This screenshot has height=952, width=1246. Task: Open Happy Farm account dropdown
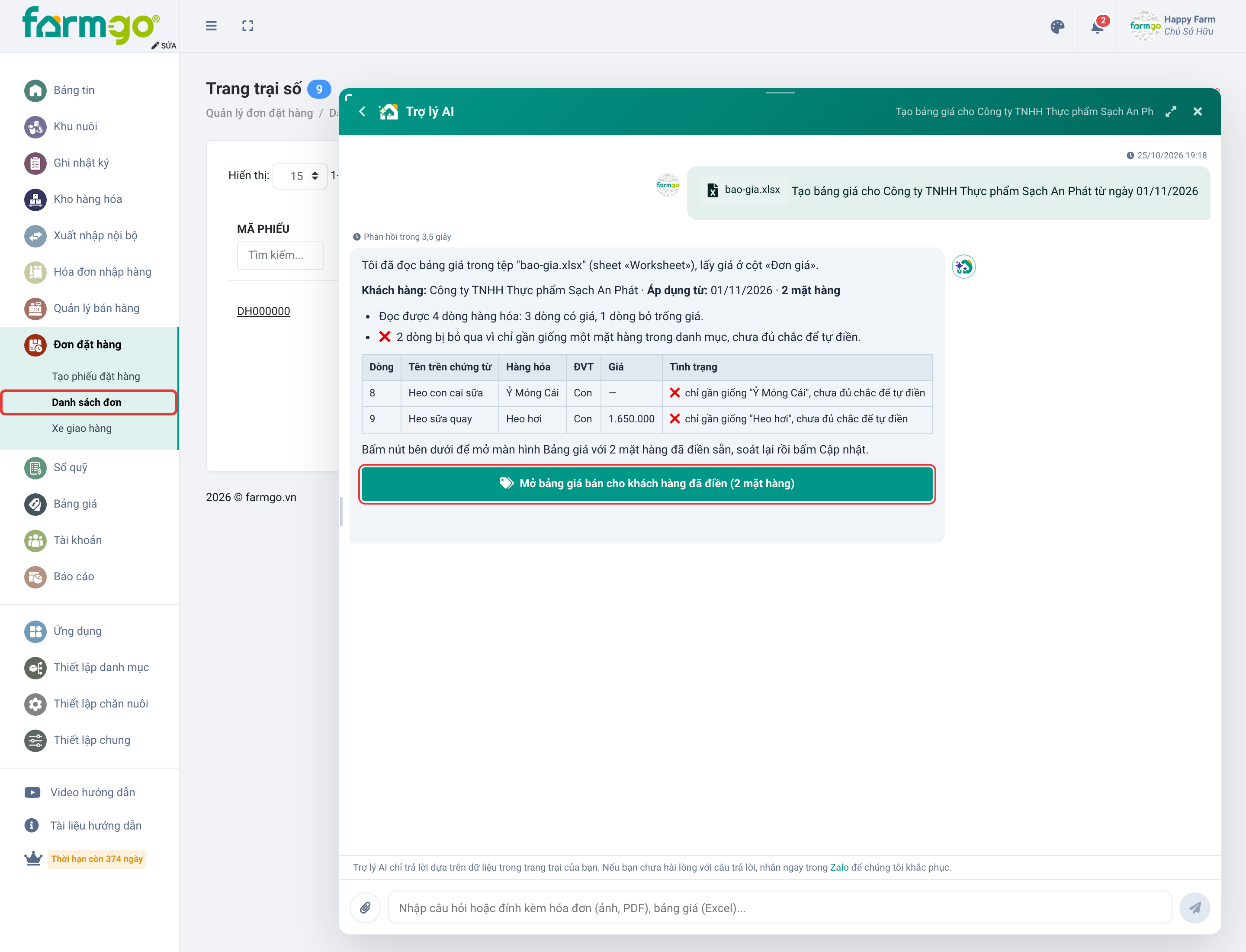[1172, 26]
